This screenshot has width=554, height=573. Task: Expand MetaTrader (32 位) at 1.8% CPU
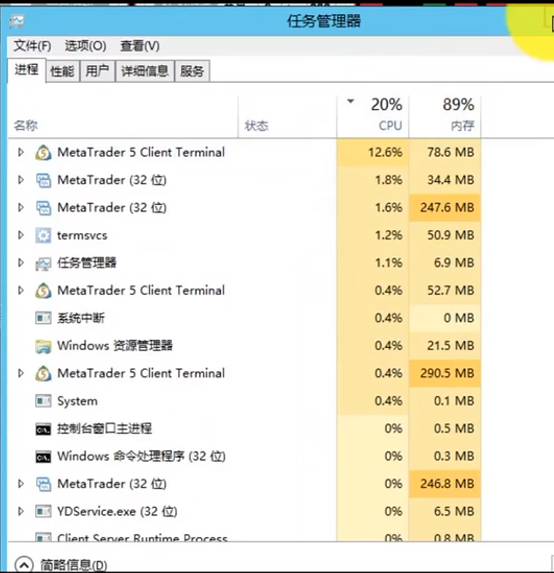(x=21, y=180)
